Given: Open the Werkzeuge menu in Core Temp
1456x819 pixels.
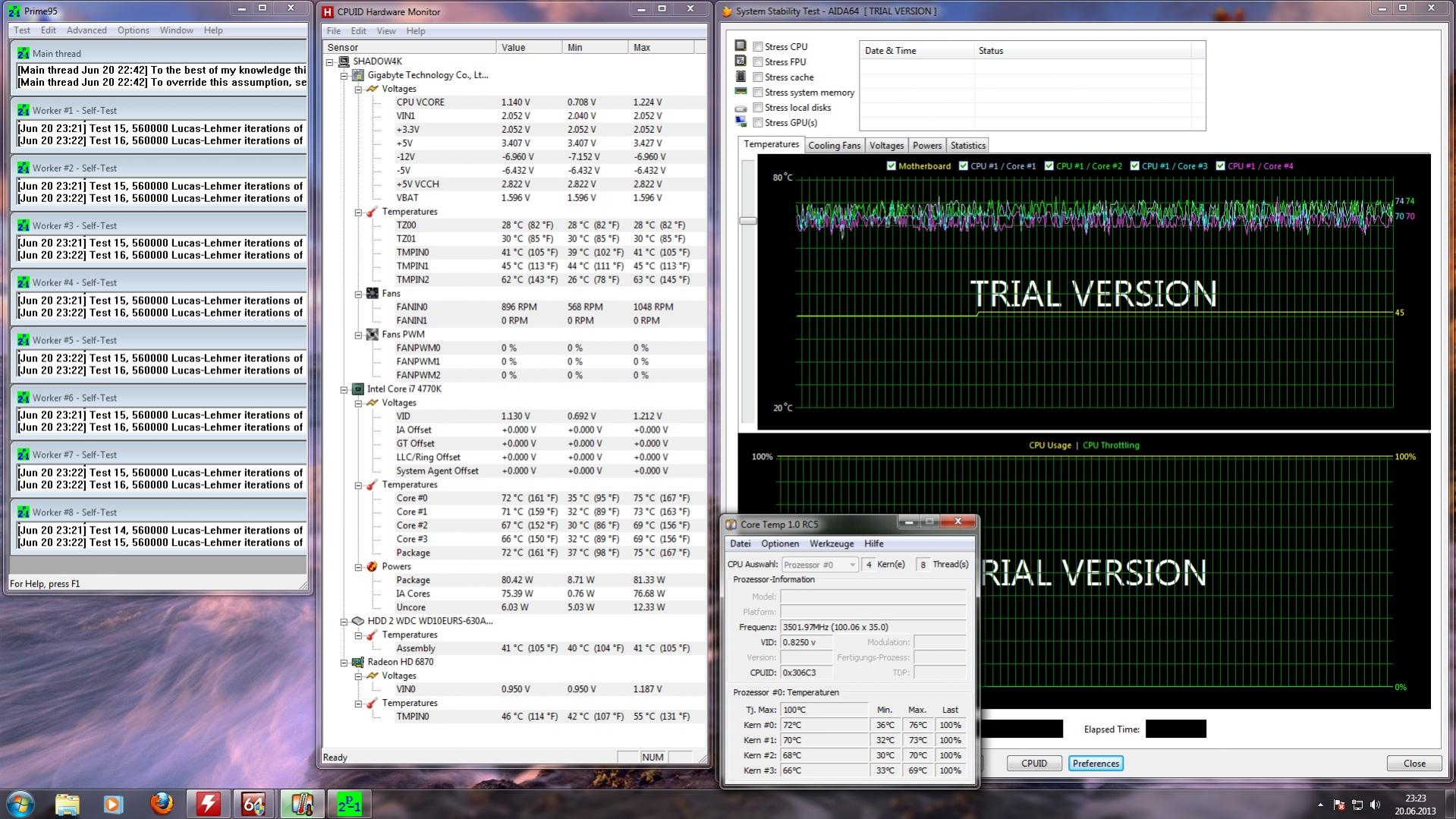Looking at the screenshot, I should tap(832, 544).
